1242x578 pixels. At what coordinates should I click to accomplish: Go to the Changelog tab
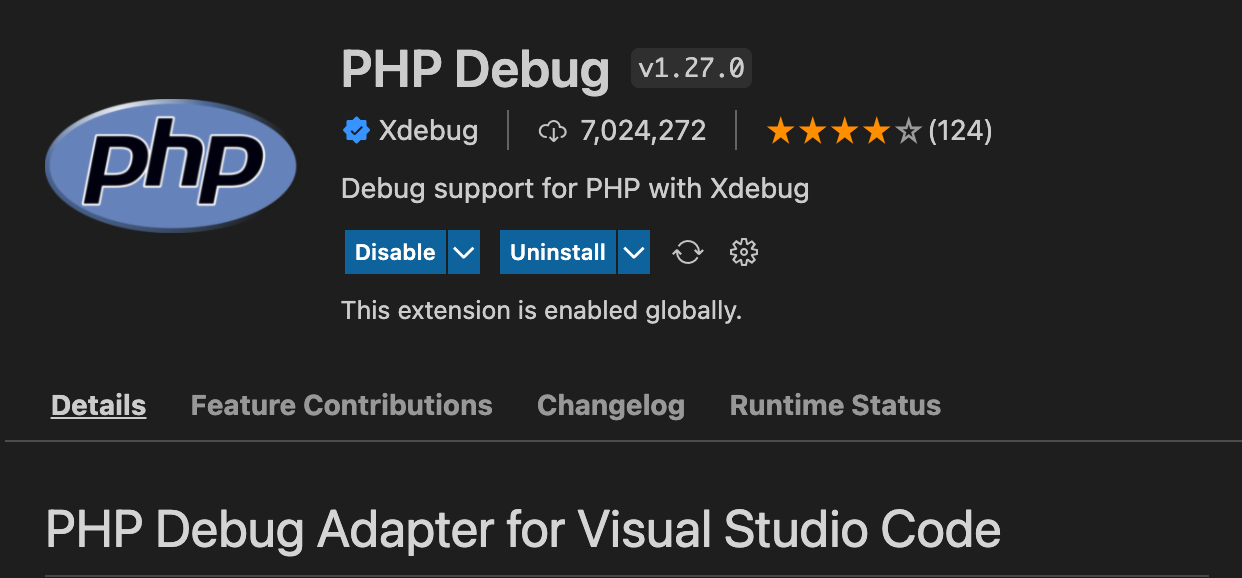click(x=610, y=405)
